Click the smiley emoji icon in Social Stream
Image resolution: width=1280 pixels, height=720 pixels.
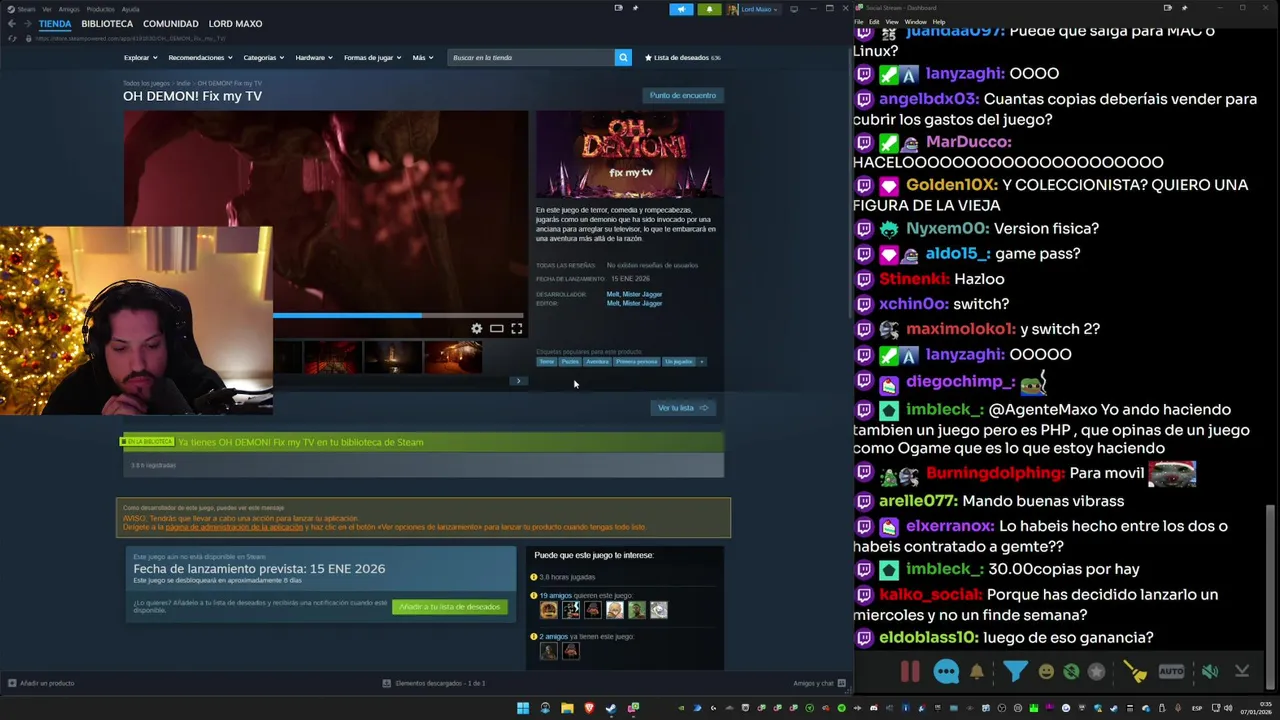coord(1046,672)
